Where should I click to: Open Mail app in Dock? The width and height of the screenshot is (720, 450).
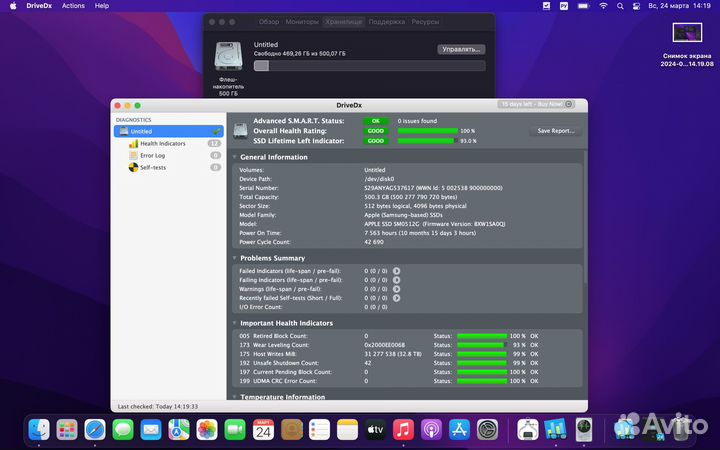pyautogui.click(x=151, y=430)
